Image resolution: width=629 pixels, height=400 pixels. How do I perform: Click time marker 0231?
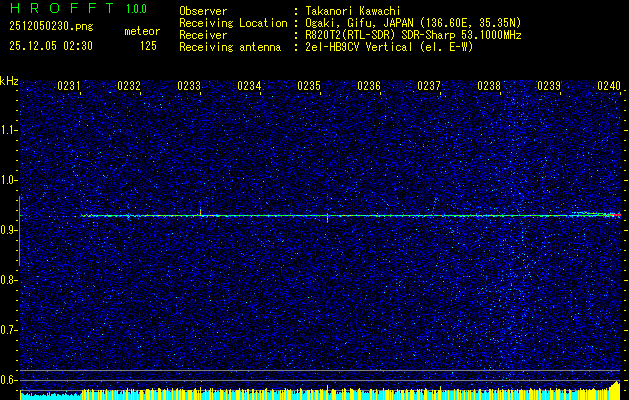69,86
